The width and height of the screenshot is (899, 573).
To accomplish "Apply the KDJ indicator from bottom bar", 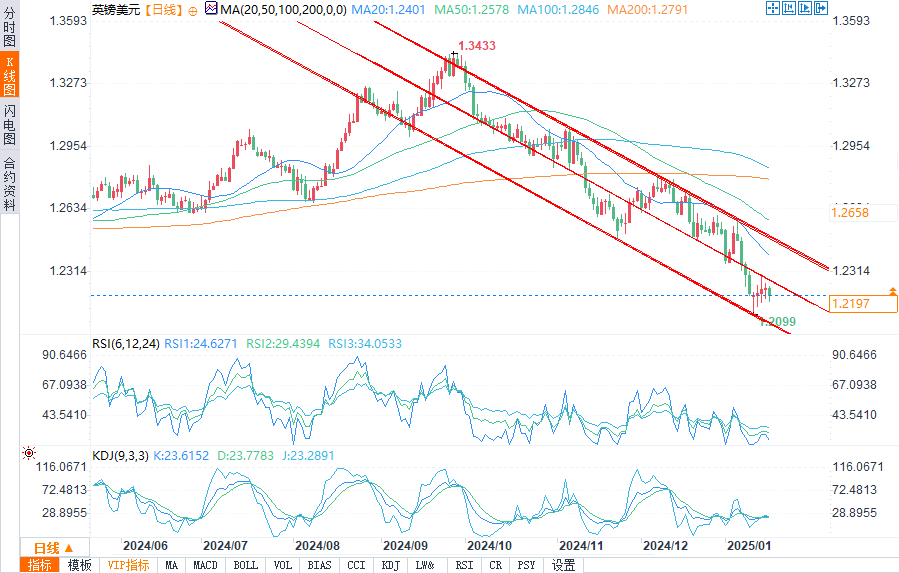I will [x=390, y=565].
